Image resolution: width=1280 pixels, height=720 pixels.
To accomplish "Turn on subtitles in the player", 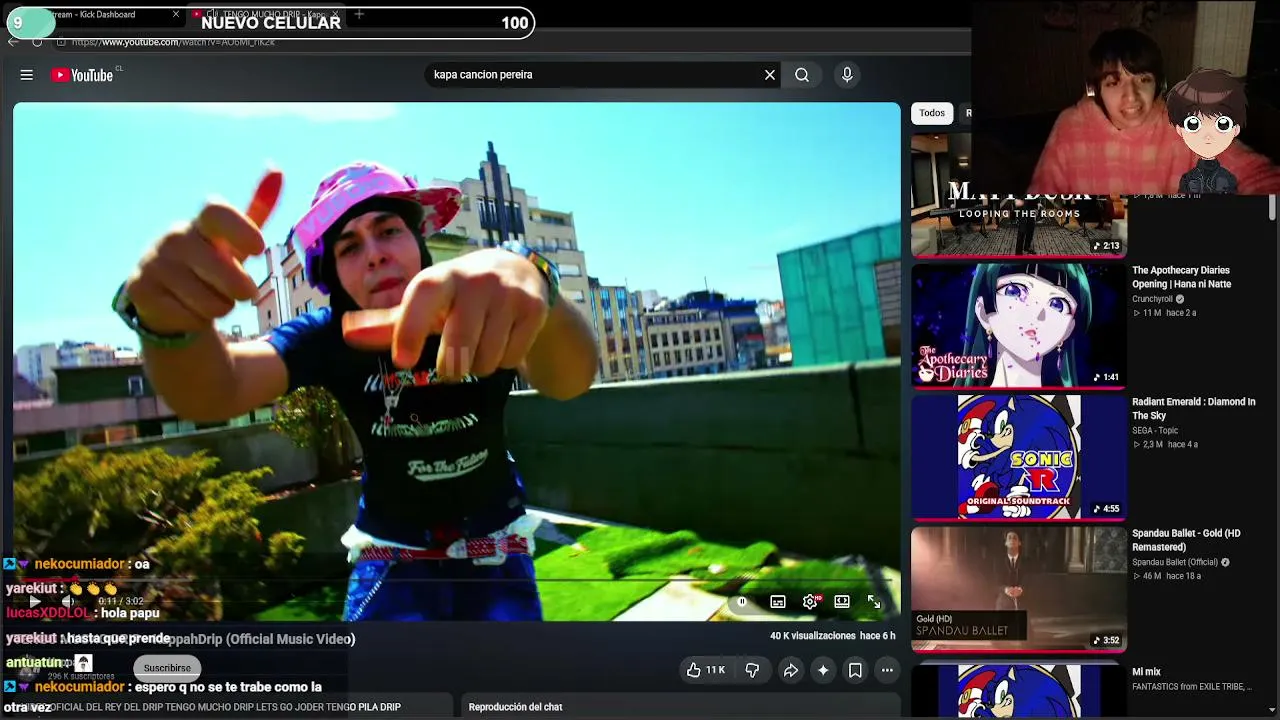I will tap(778, 602).
